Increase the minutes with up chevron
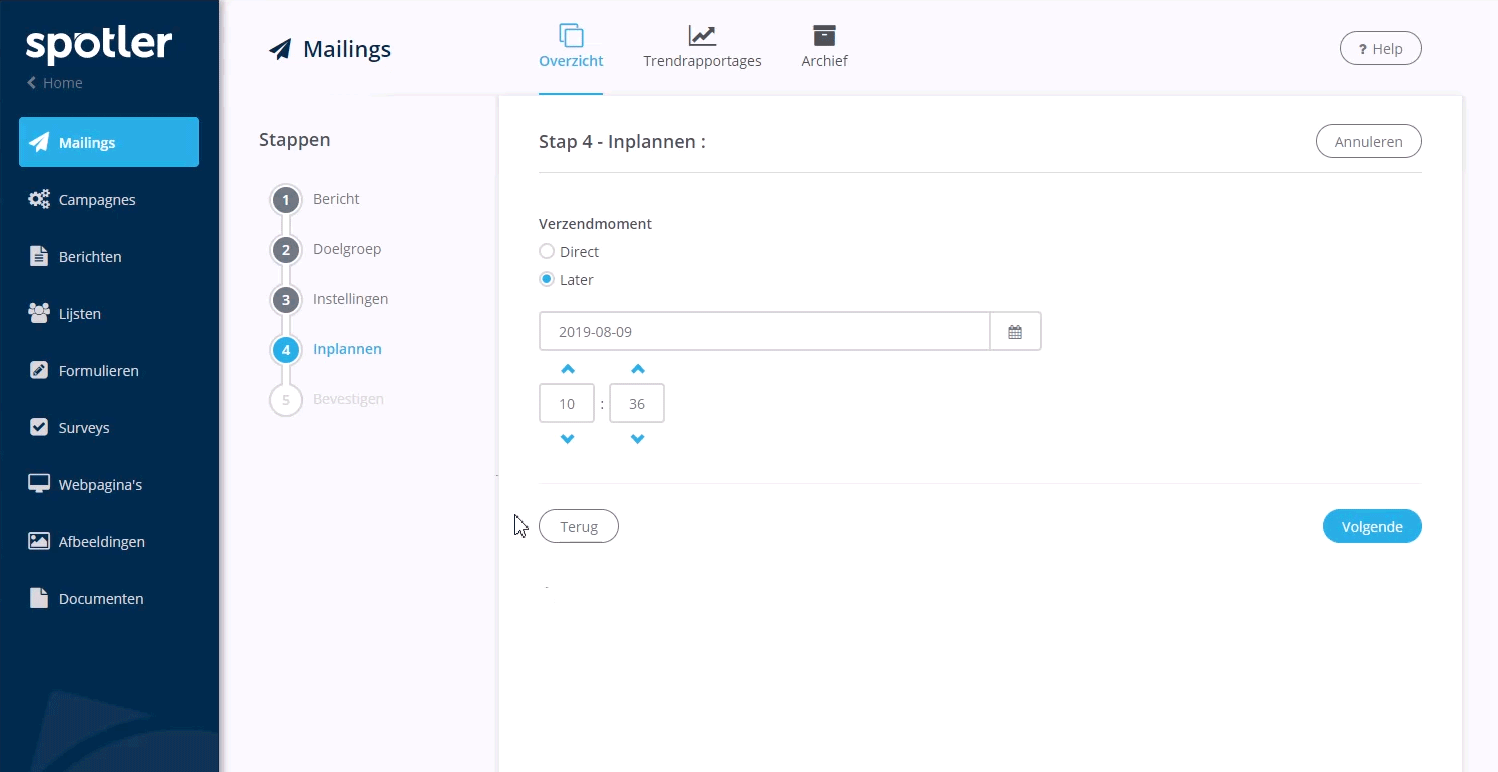This screenshot has width=1498, height=772. tap(637, 369)
